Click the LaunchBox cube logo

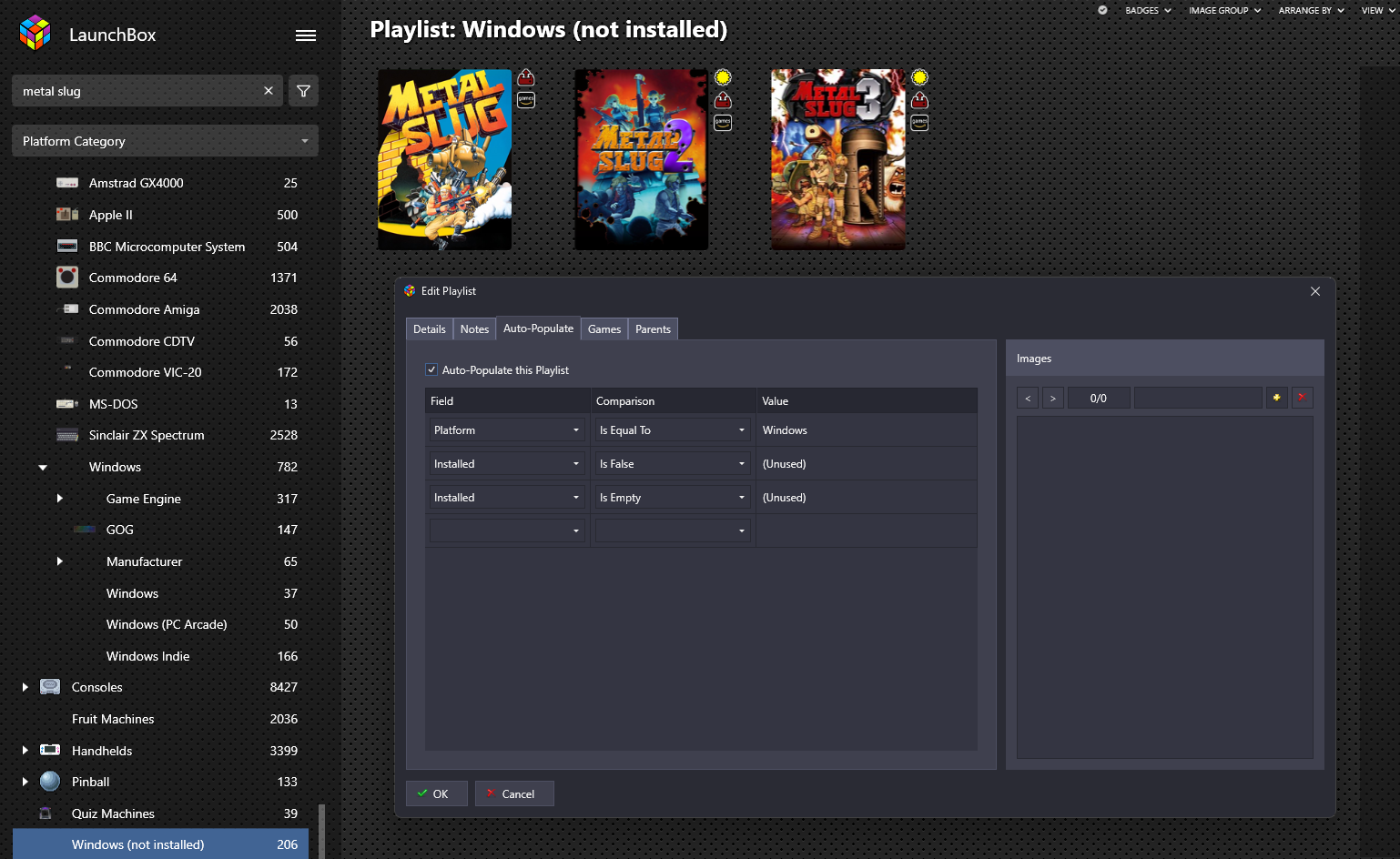point(36,33)
